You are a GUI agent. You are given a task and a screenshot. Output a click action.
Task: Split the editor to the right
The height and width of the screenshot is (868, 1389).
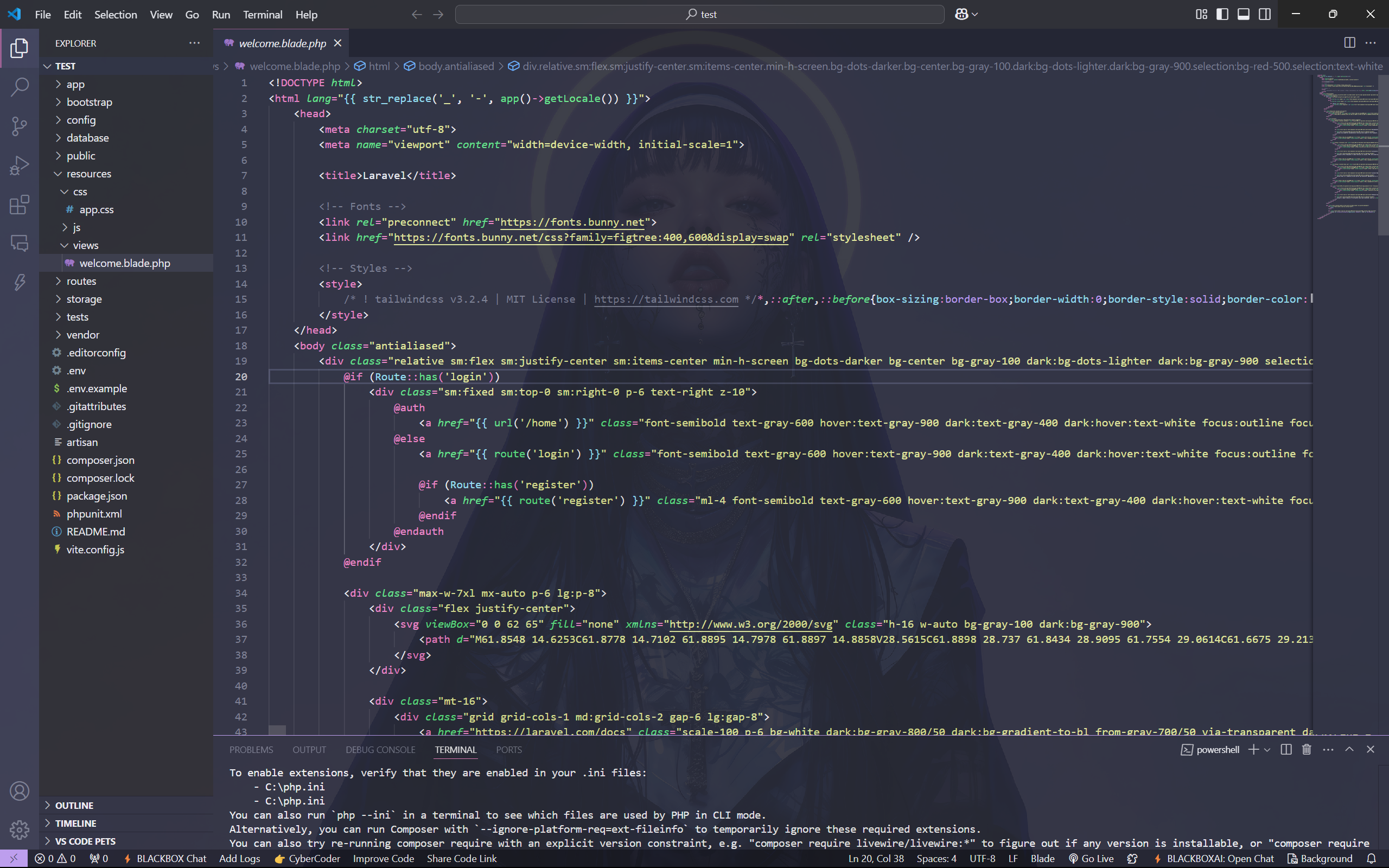pyautogui.click(x=1349, y=43)
